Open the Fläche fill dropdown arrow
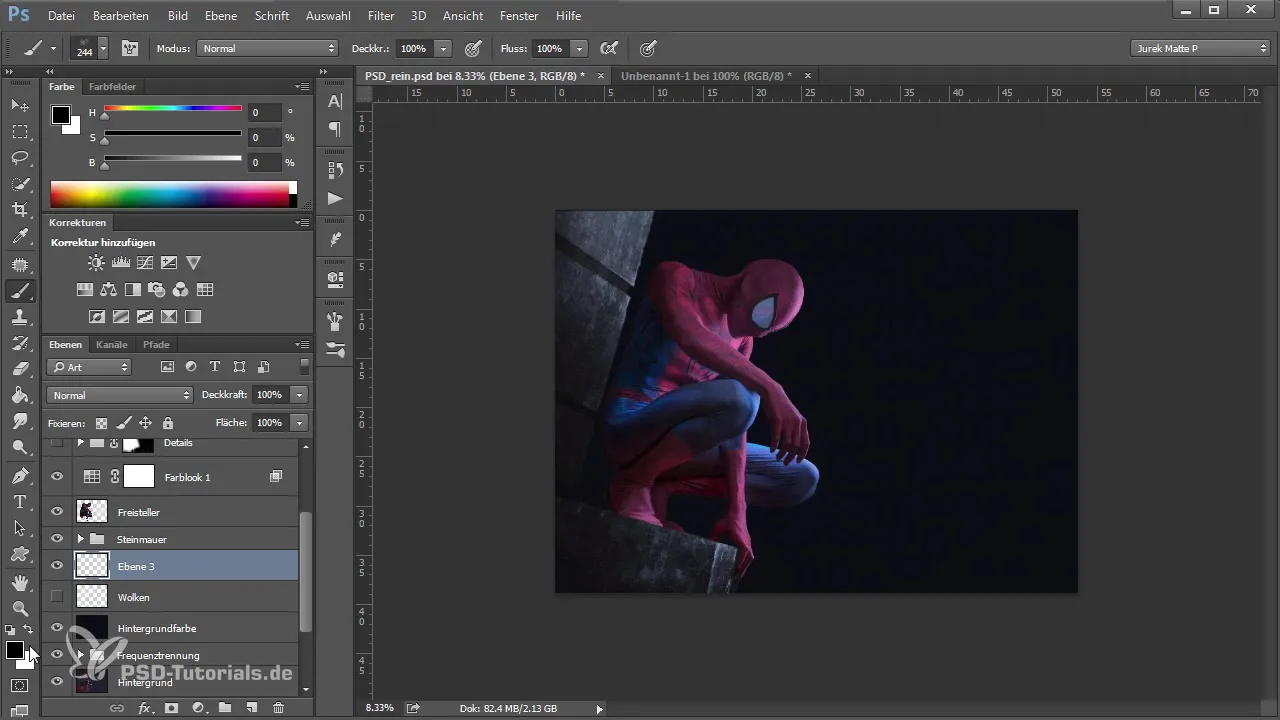Viewport: 1280px width, 720px height. [299, 423]
